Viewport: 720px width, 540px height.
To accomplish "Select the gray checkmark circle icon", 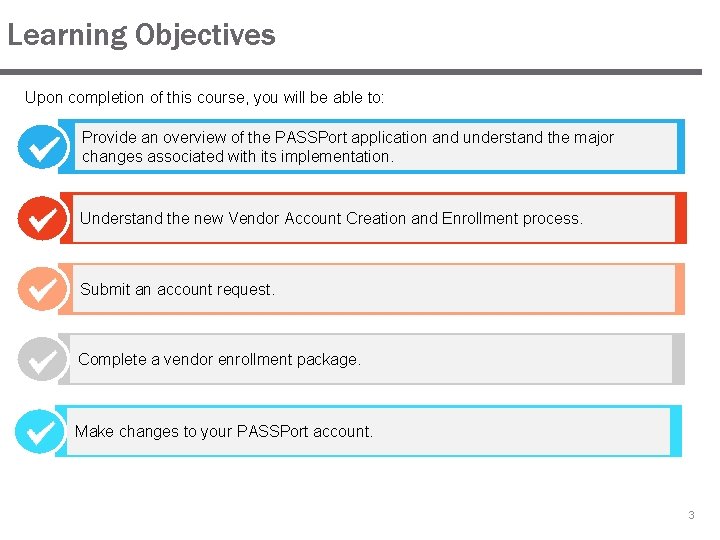I will pos(43,359).
